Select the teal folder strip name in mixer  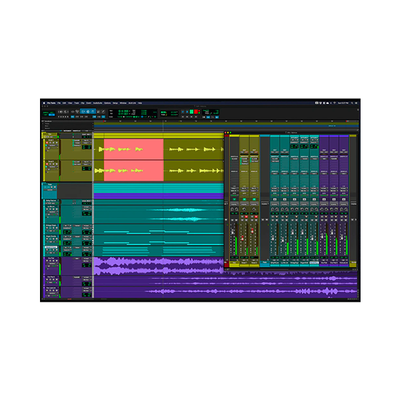click(x=265, y=263)
